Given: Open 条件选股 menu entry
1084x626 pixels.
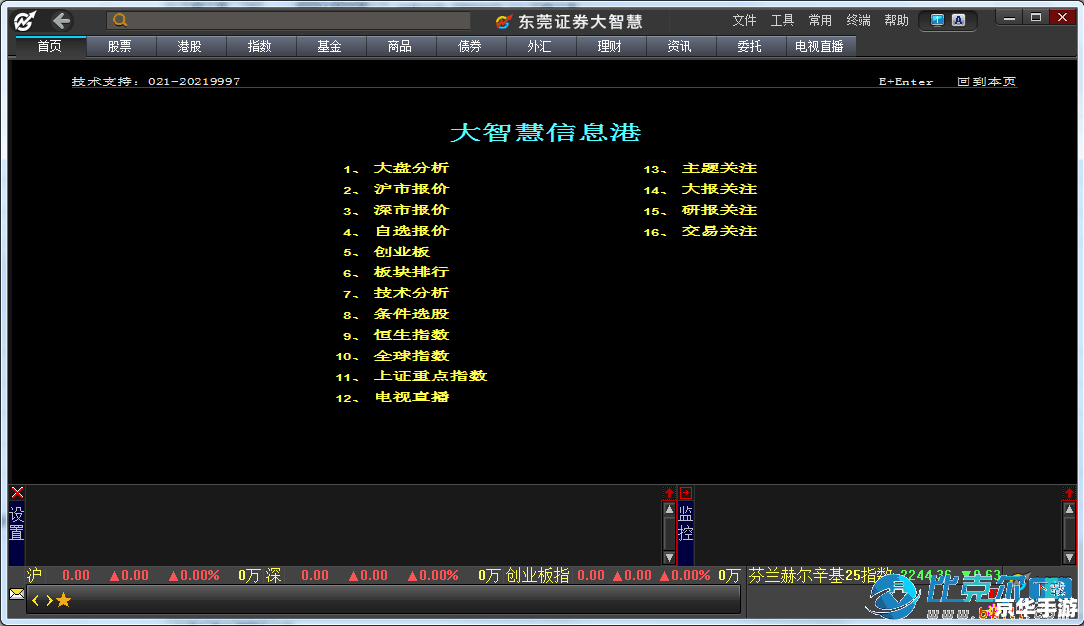Looking at the screenshot, I should tap(411, 314).
